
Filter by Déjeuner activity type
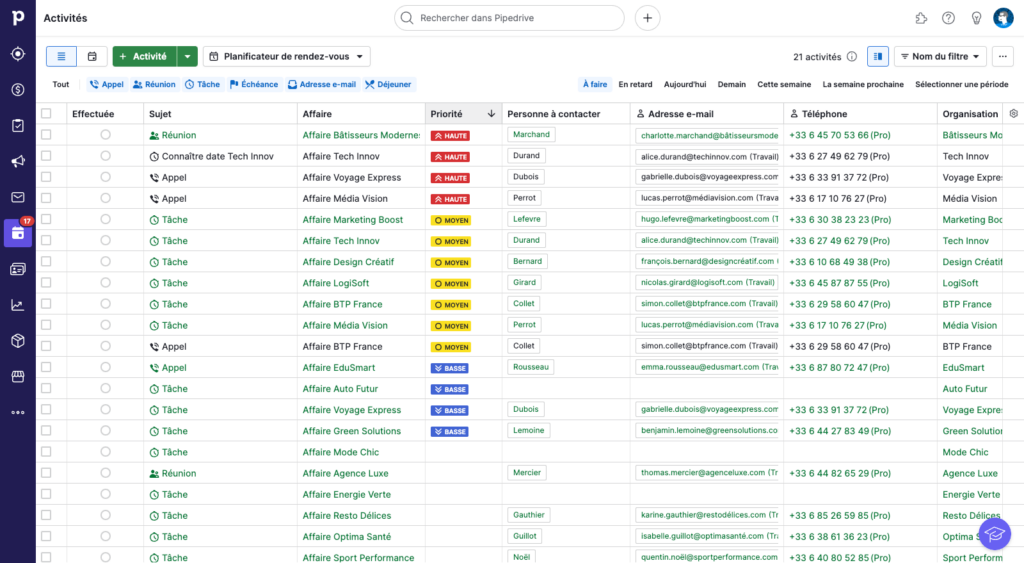pyautogui.click(x=388, y=84)
